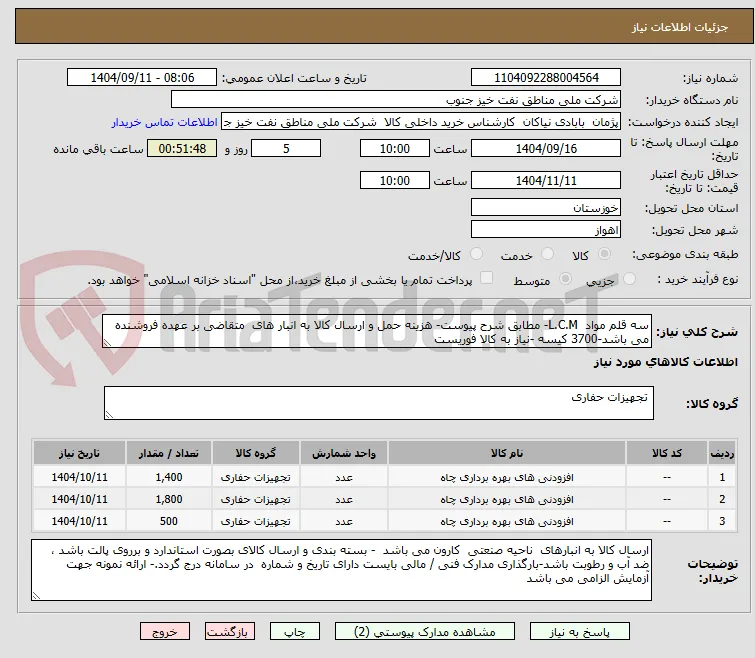
Task: Click the خوزستان province field
Action: click(546, 207)
